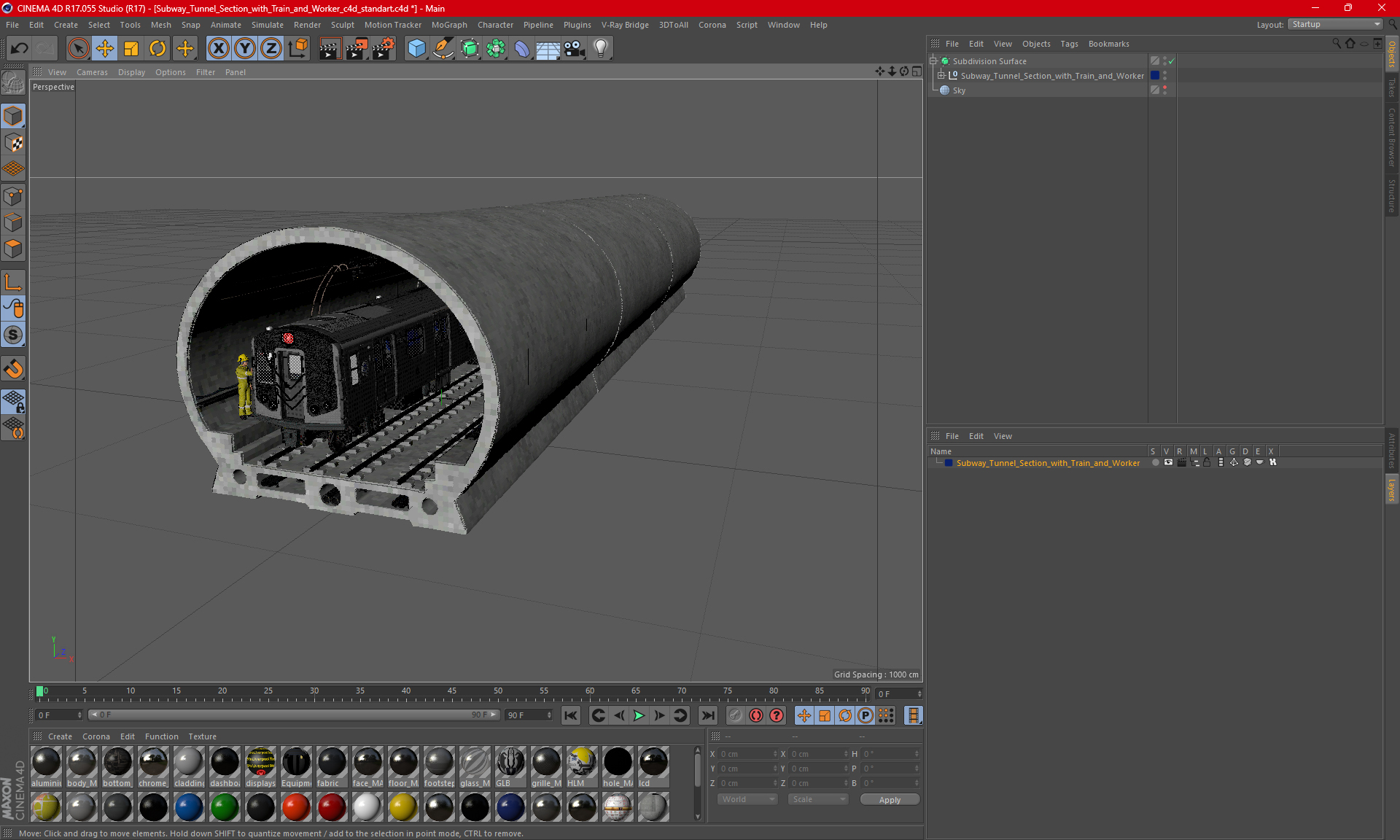This screenshot has width=1400, height=840.
Task: Select the glass_M material swatch
Action: (475, 767)
